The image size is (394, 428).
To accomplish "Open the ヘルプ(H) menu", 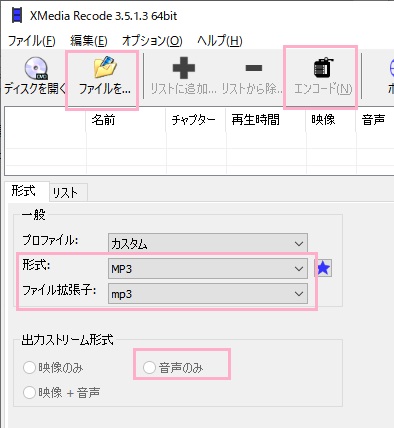I will (x=220, y=41).
